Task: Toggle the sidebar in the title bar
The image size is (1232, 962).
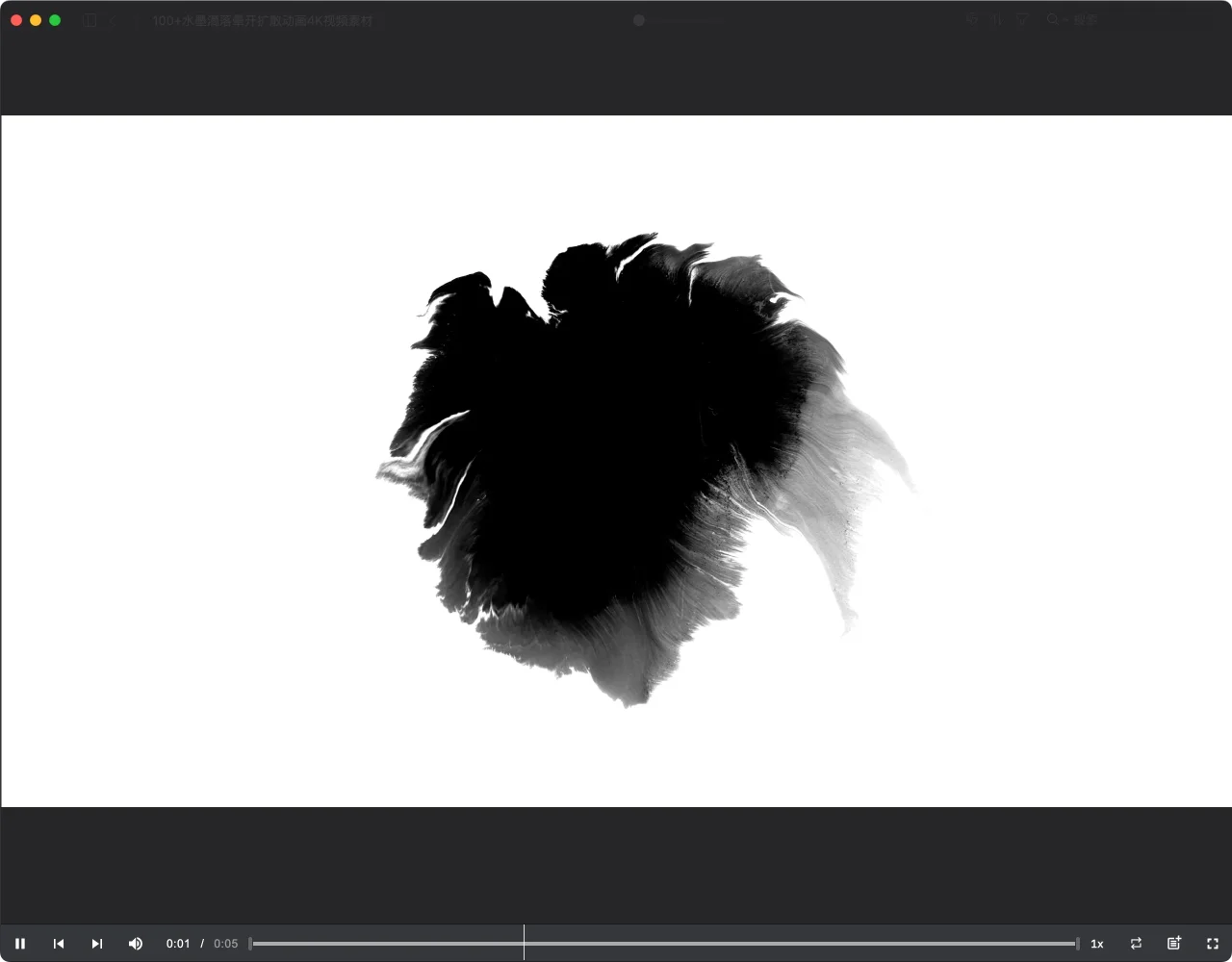Action: tap(90, 20)
